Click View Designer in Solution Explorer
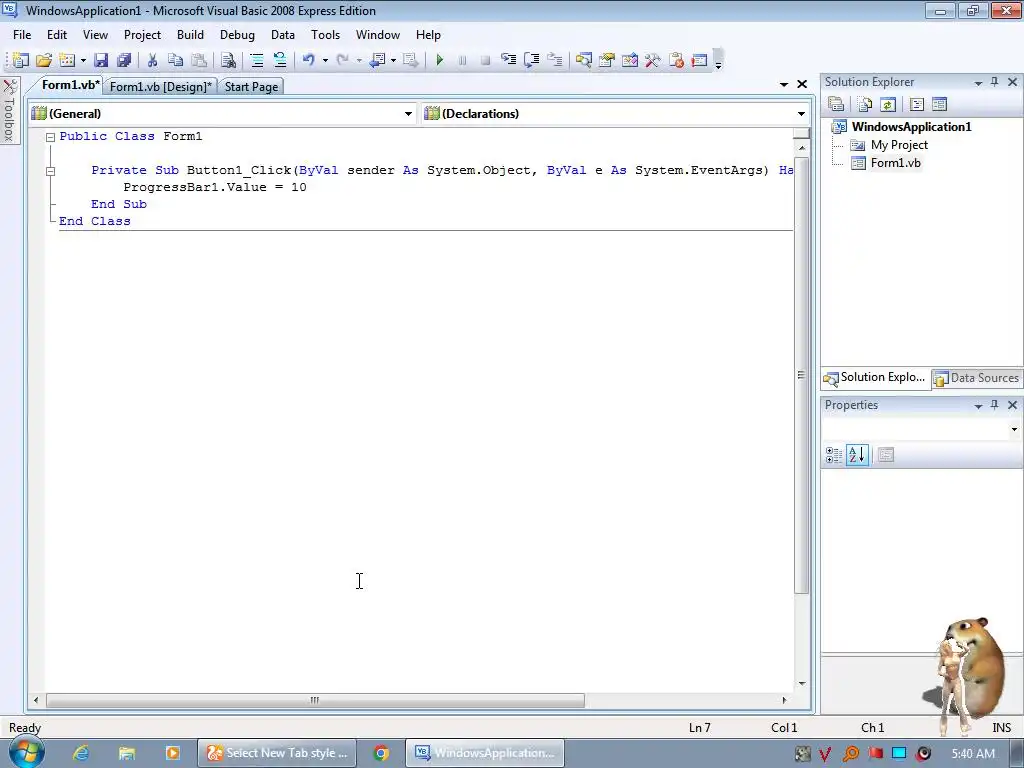Image resolution: width=1024 pixels, height=768 pixels. [x=939, y=104]
